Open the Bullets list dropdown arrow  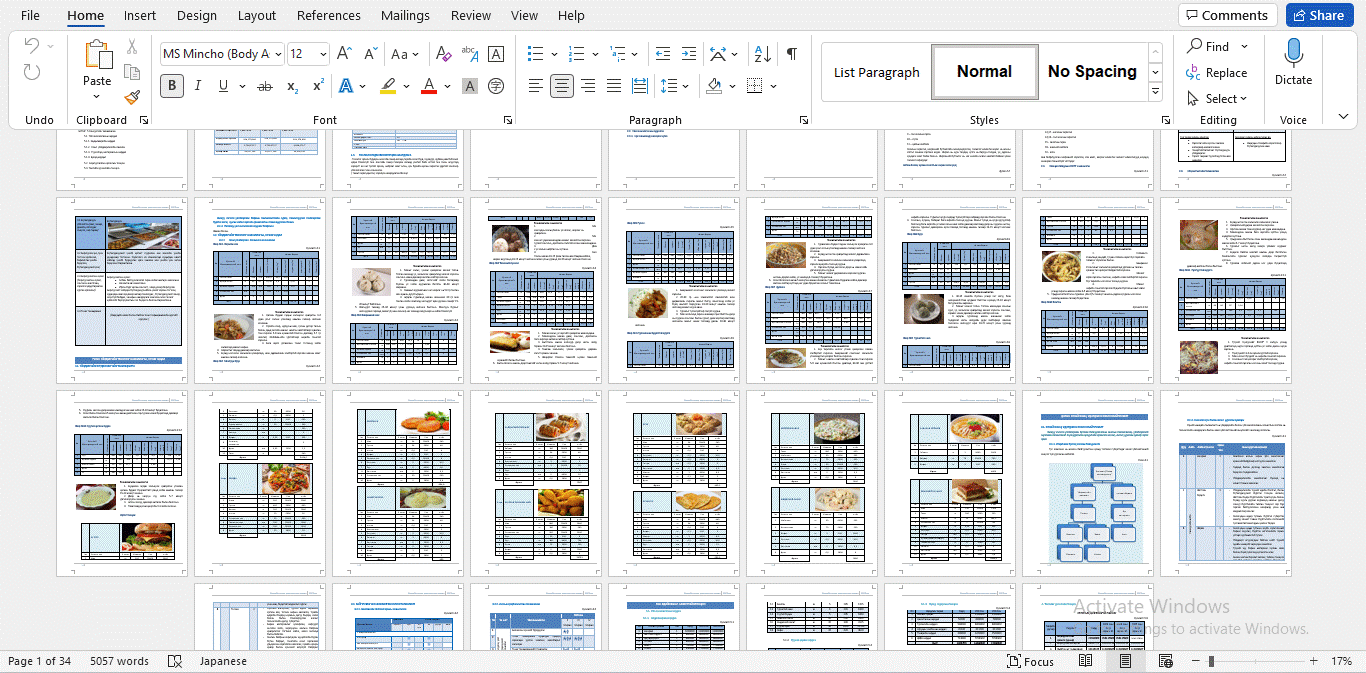[554, 54]
